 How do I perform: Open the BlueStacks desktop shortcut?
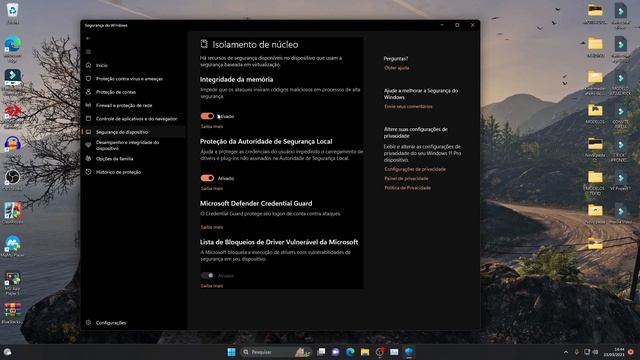(13, 311)
